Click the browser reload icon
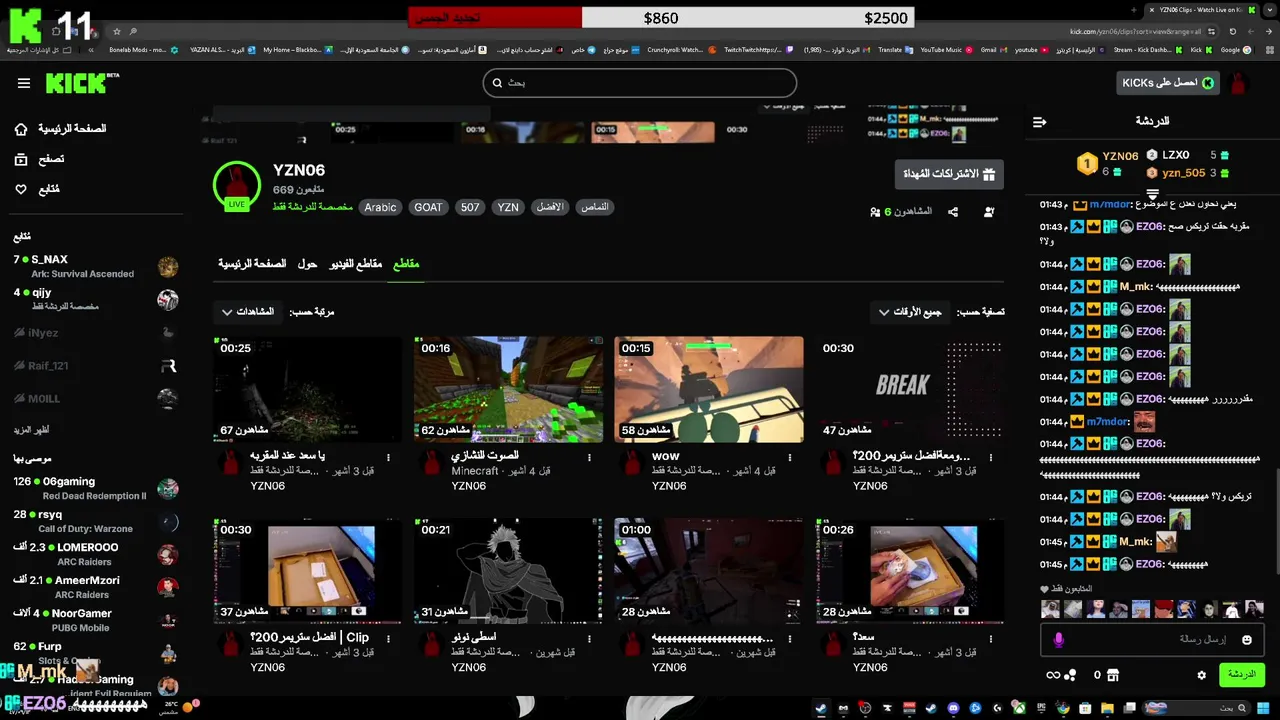This screenshot has height=720, width=1280. click(1233, 32)
